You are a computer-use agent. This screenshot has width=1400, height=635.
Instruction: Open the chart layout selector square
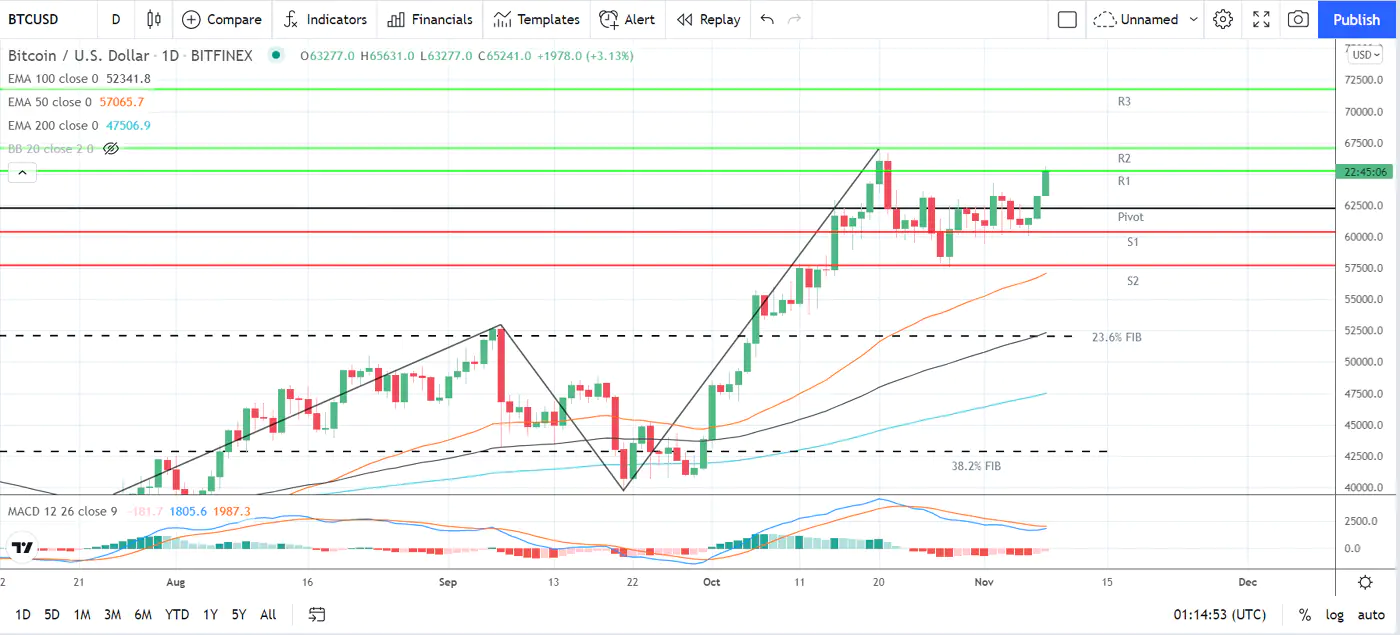[x=1067, y=19]
